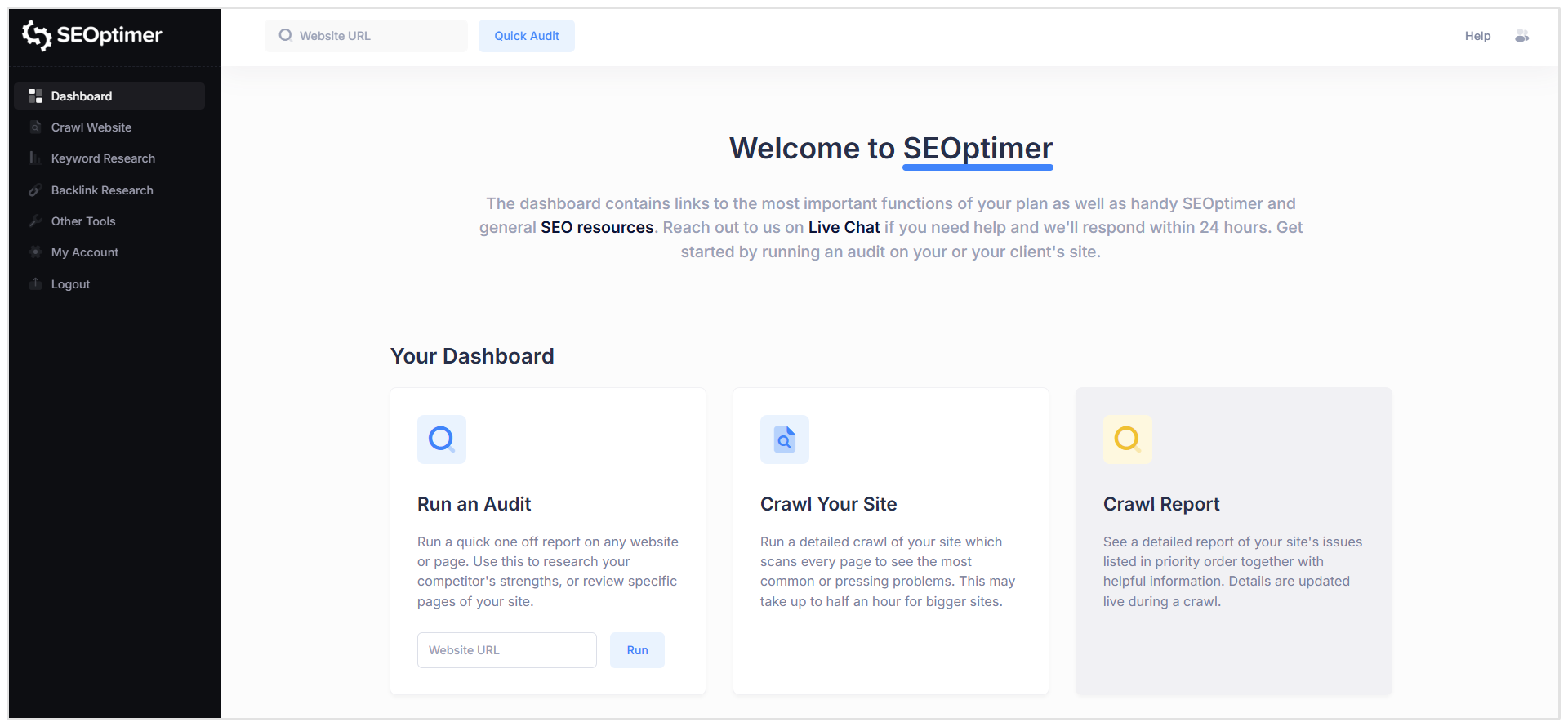Follow the SEO resources link
The image size is (1568, 727).
(x=597, y=227)
